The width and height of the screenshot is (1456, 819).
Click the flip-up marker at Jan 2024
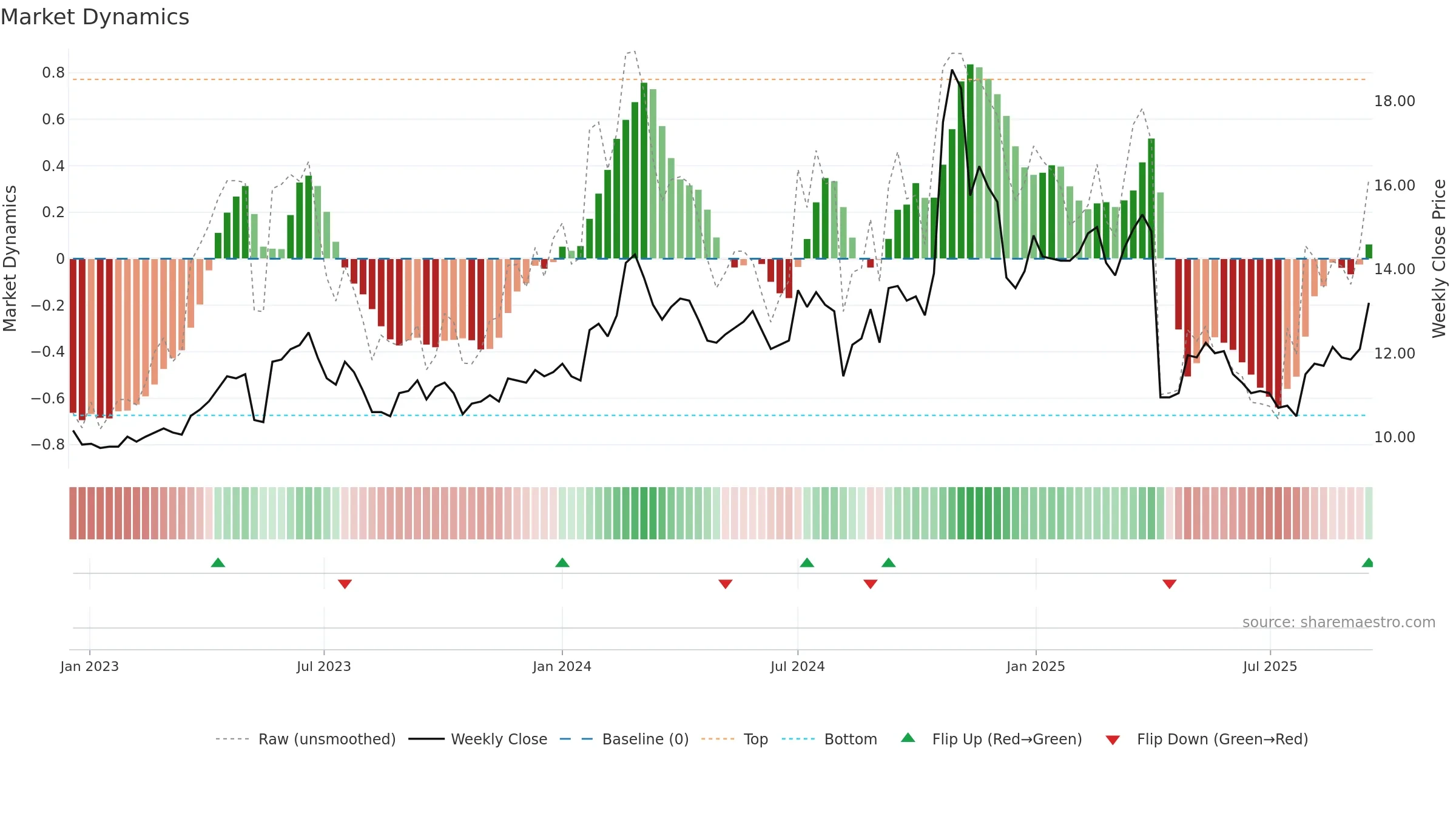pyautogui.click(x=562, y=562)
